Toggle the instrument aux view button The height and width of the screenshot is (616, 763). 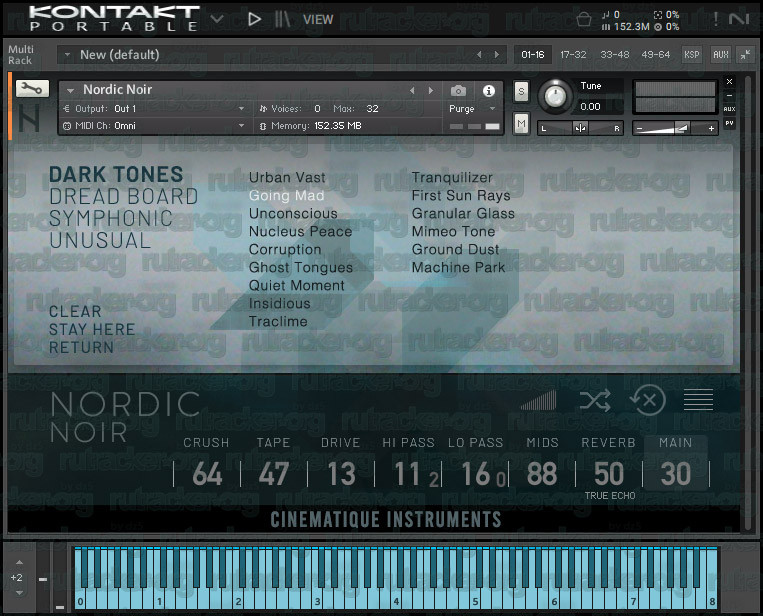[x=729, y=109]
